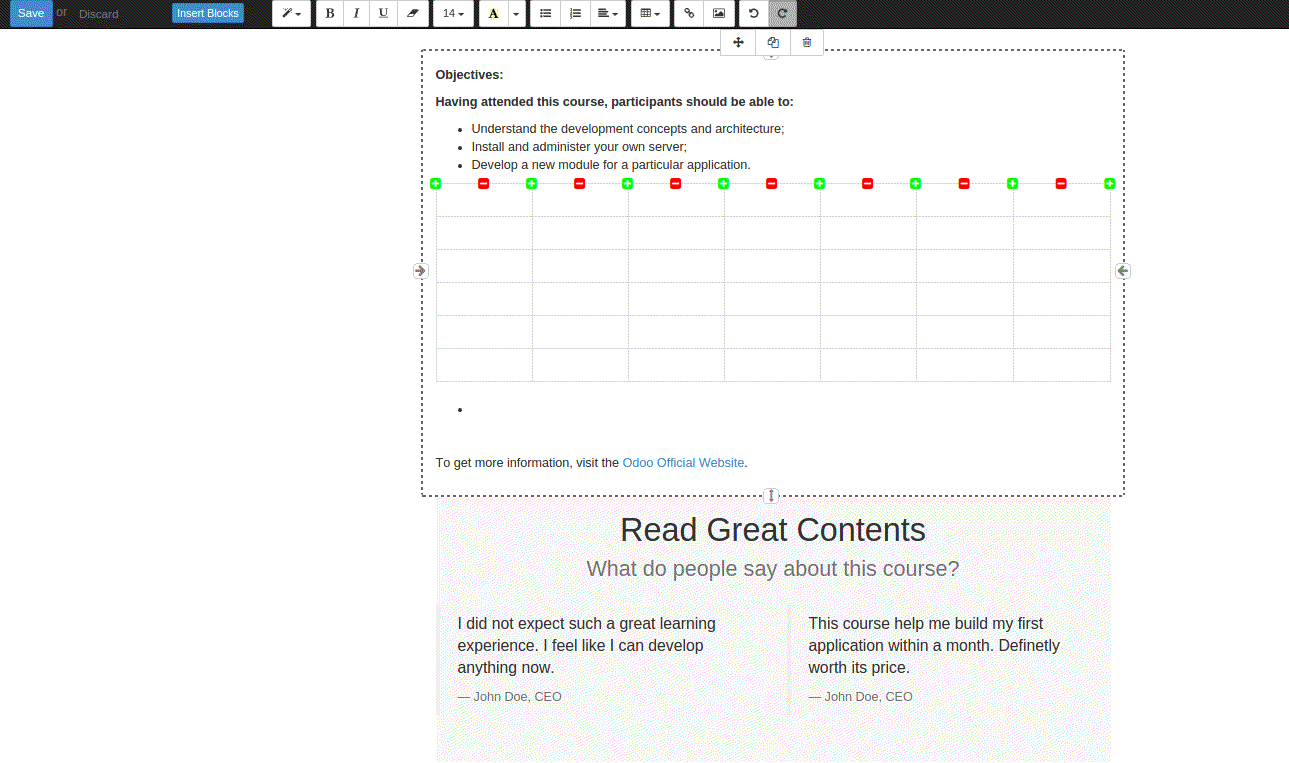The height and width of the screenshot is (763, 1289).
Task: Delete the selected block with trash icon
Action: click(x=807, y=42)
